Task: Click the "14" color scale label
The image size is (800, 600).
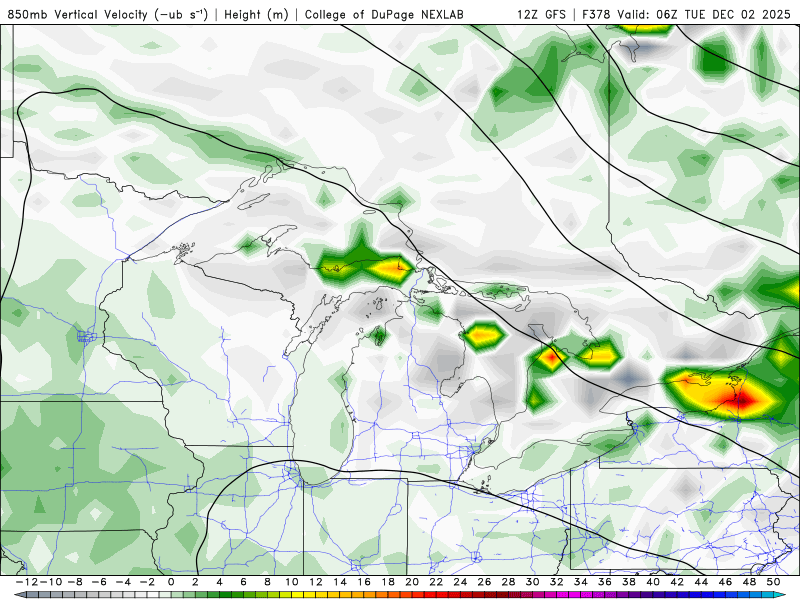Action: pos(340,582)
